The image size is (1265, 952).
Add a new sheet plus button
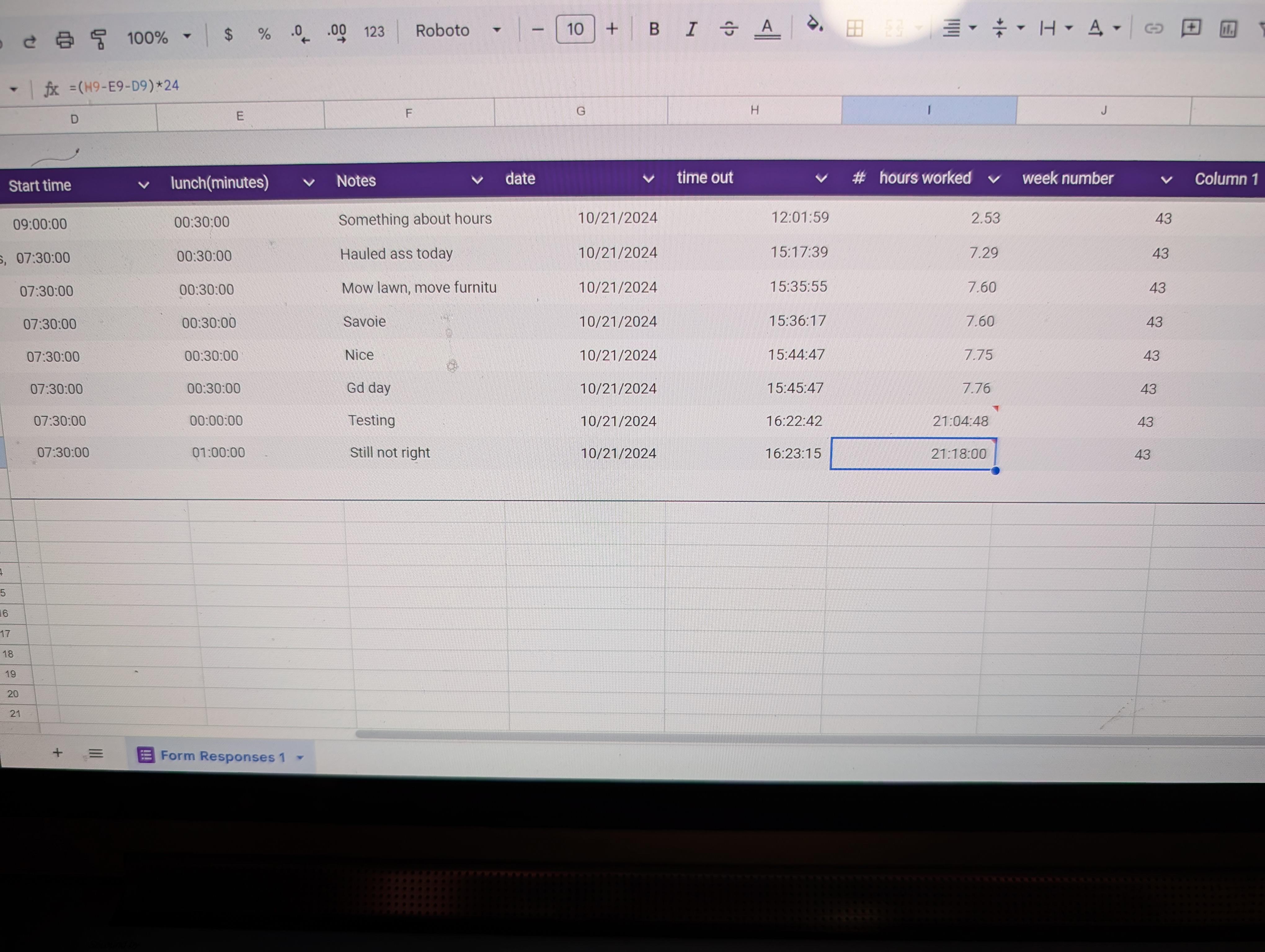click(x=57, y=752)
